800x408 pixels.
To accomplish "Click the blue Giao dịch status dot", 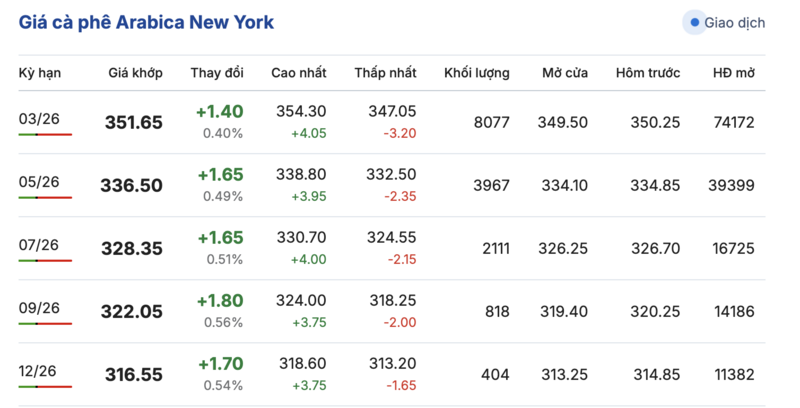I will point(694,22).
